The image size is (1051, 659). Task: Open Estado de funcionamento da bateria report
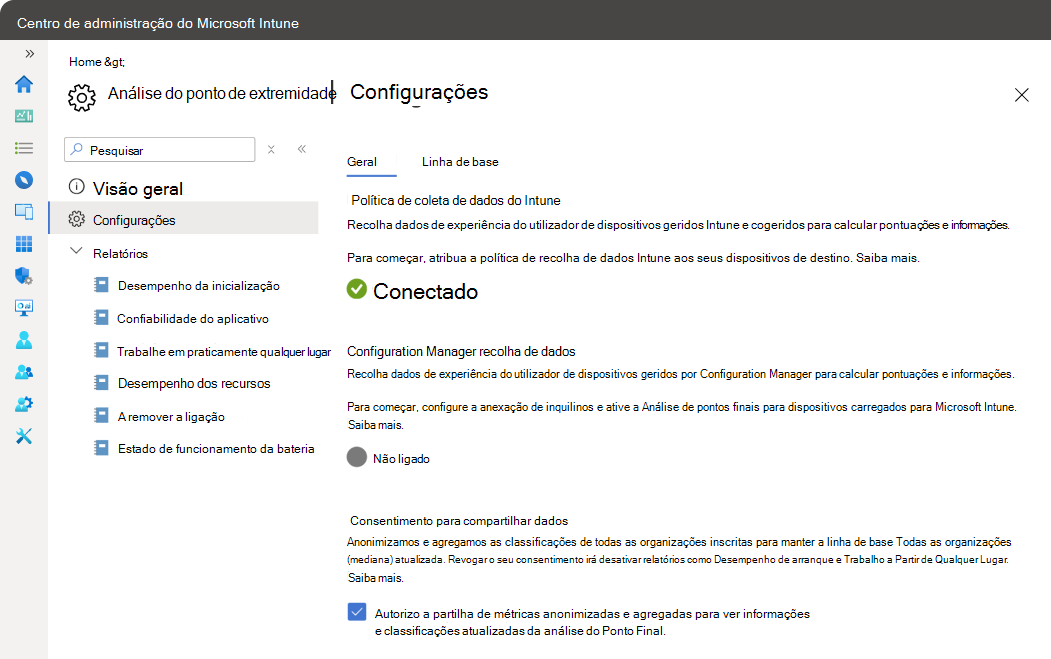coord(216,448)
